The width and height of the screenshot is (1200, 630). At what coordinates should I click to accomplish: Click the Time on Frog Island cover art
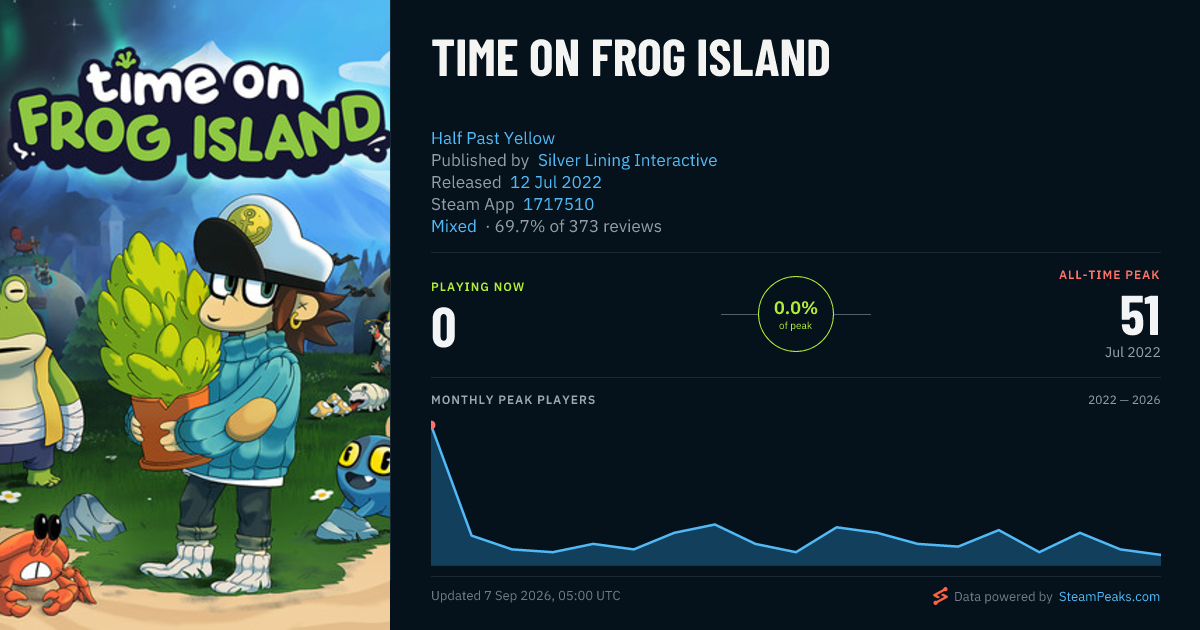point(195,315)
